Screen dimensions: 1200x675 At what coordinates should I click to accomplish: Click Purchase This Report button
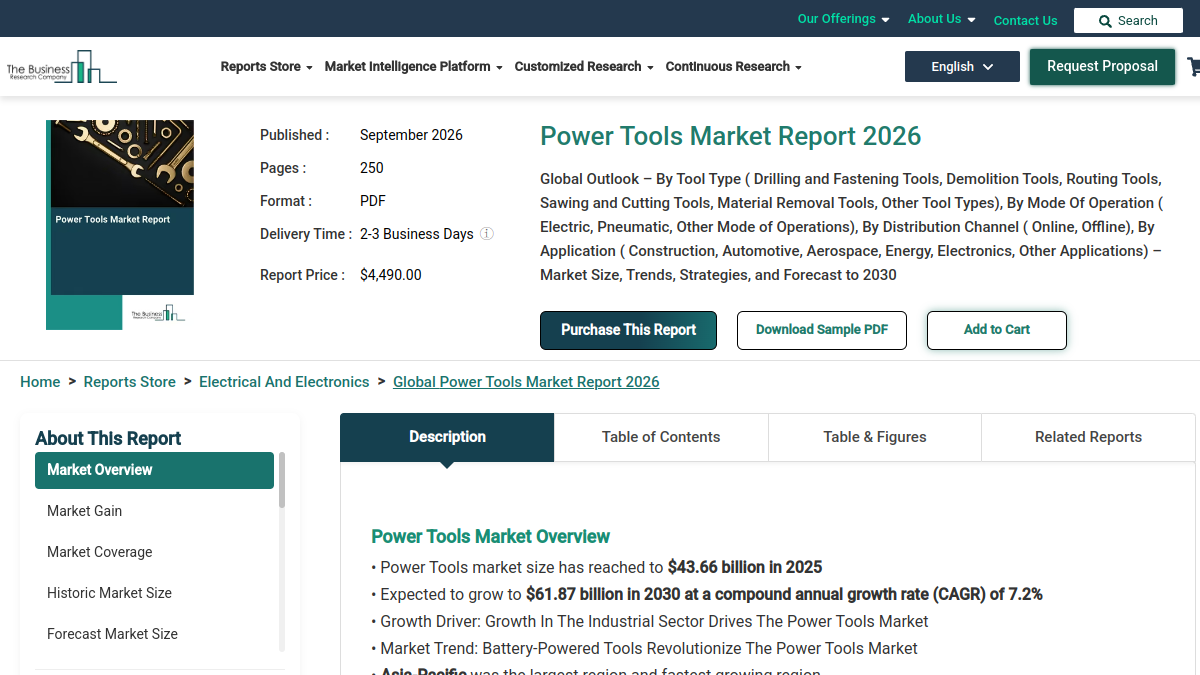click(x=628, y=330)
